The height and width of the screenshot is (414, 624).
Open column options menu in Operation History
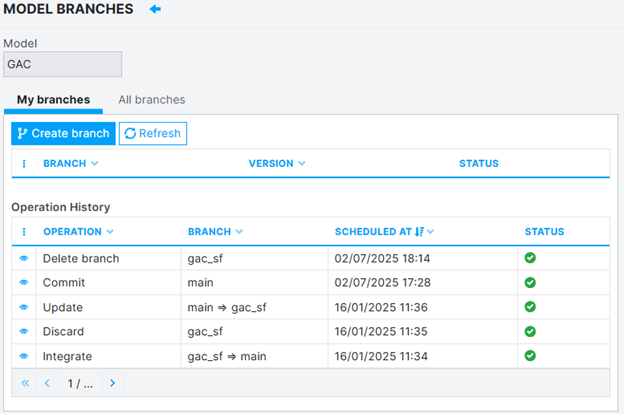point(24,232)
